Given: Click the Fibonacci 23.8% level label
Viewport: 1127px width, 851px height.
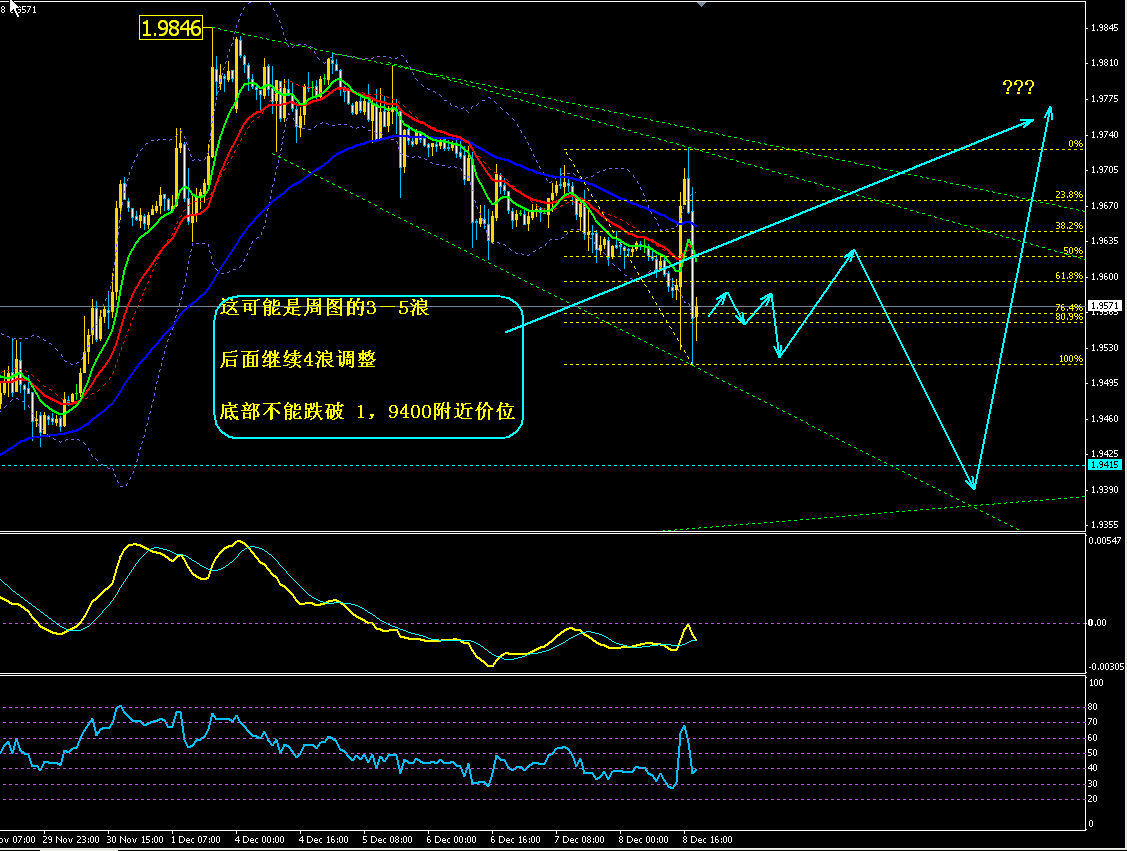Looking at the screenshot, I should click(x=1069, y=195).
